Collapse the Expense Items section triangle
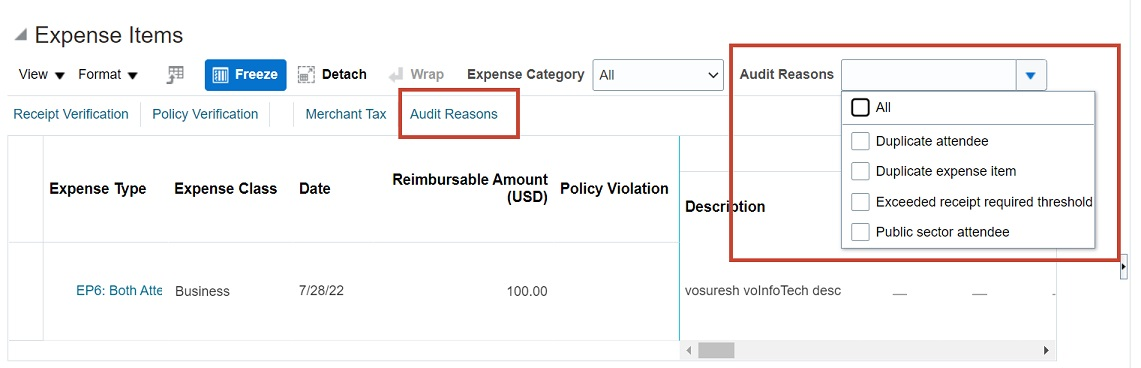The image size is (1141, 368). point(21,34)
